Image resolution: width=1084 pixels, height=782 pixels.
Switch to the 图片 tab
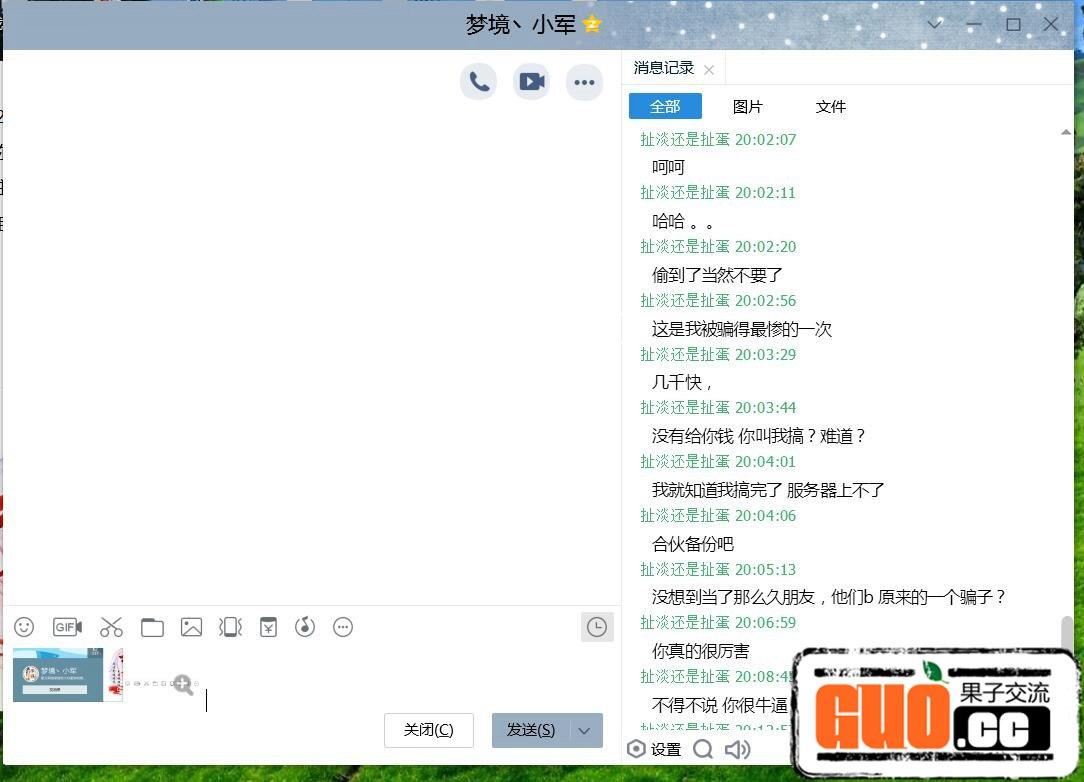coord(747,106)
